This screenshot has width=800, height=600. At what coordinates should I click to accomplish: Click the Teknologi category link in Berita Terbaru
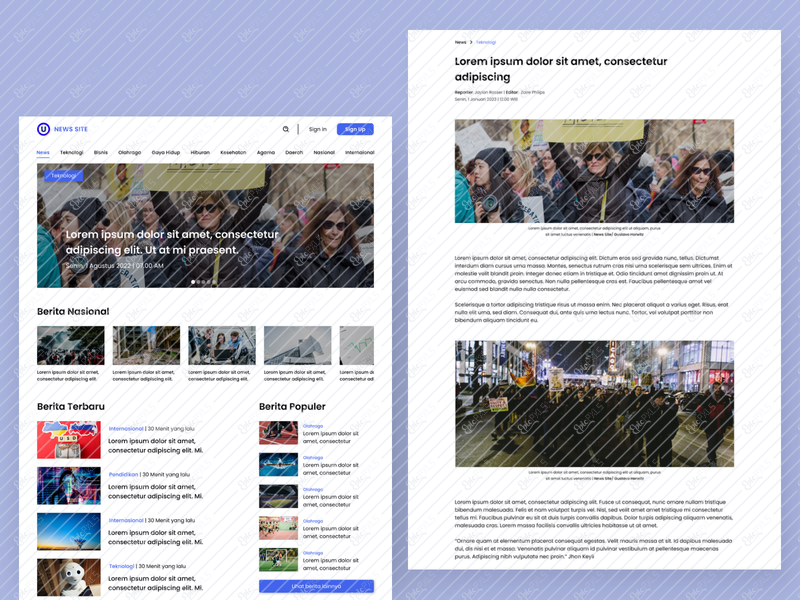tap(121, 566)
